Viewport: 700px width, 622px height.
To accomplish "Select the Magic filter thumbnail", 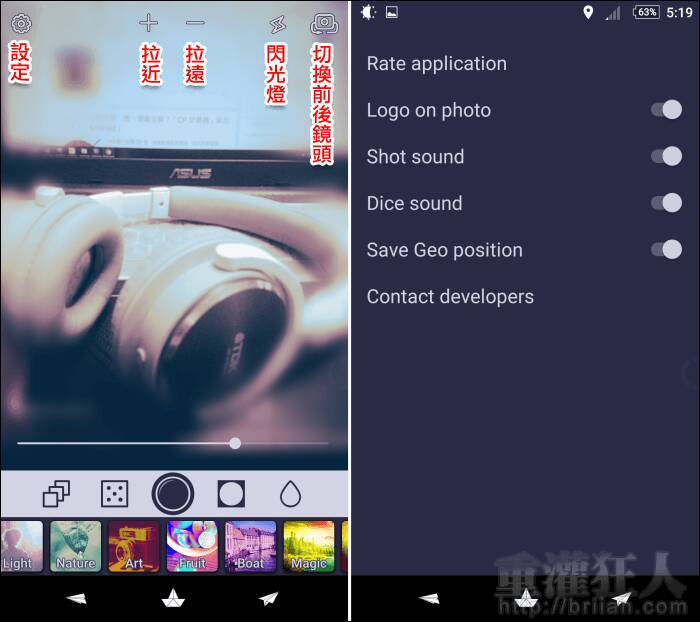I will click(309, 546).
